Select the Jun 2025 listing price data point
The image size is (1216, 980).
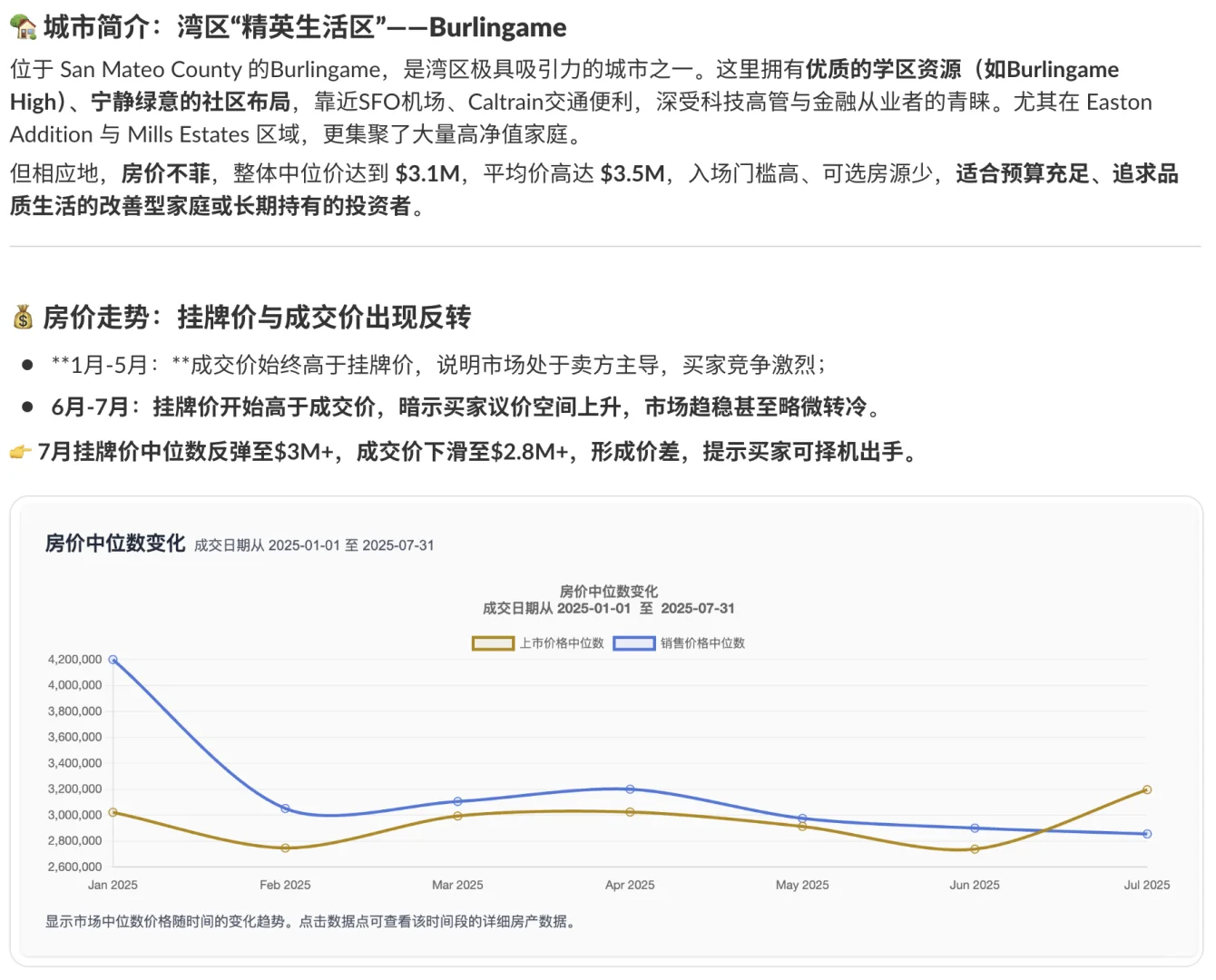(x=975, y=849)
